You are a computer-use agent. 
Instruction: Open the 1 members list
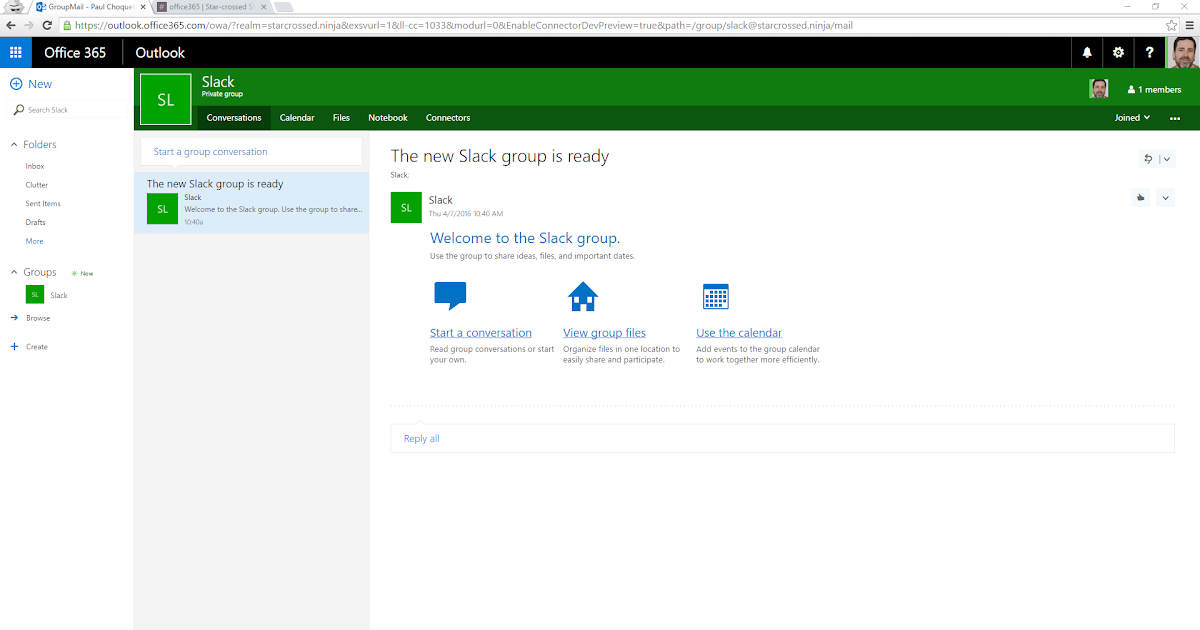click(x=1155, y=89)
